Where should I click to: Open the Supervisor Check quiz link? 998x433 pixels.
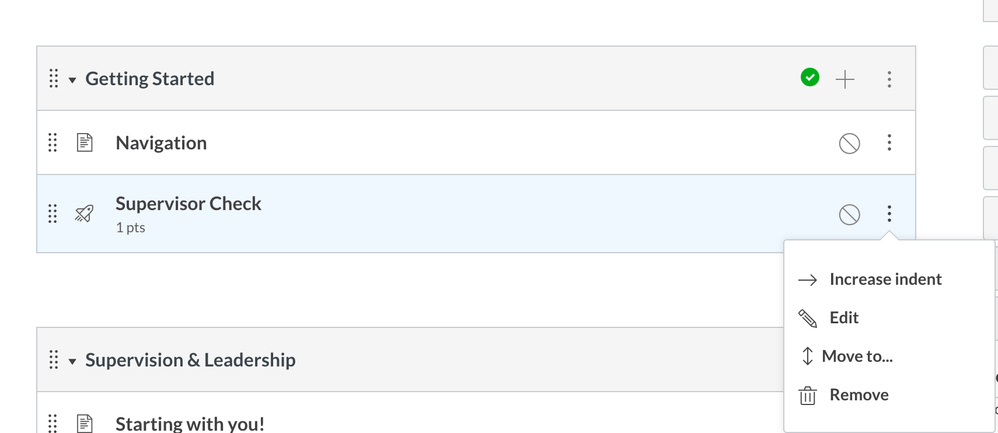pos(188,204)
